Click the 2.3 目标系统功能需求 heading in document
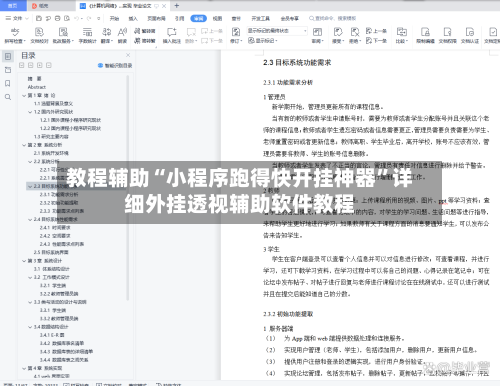Image resolution: width=500 pixels, height=386 pixels. (297, 62)
